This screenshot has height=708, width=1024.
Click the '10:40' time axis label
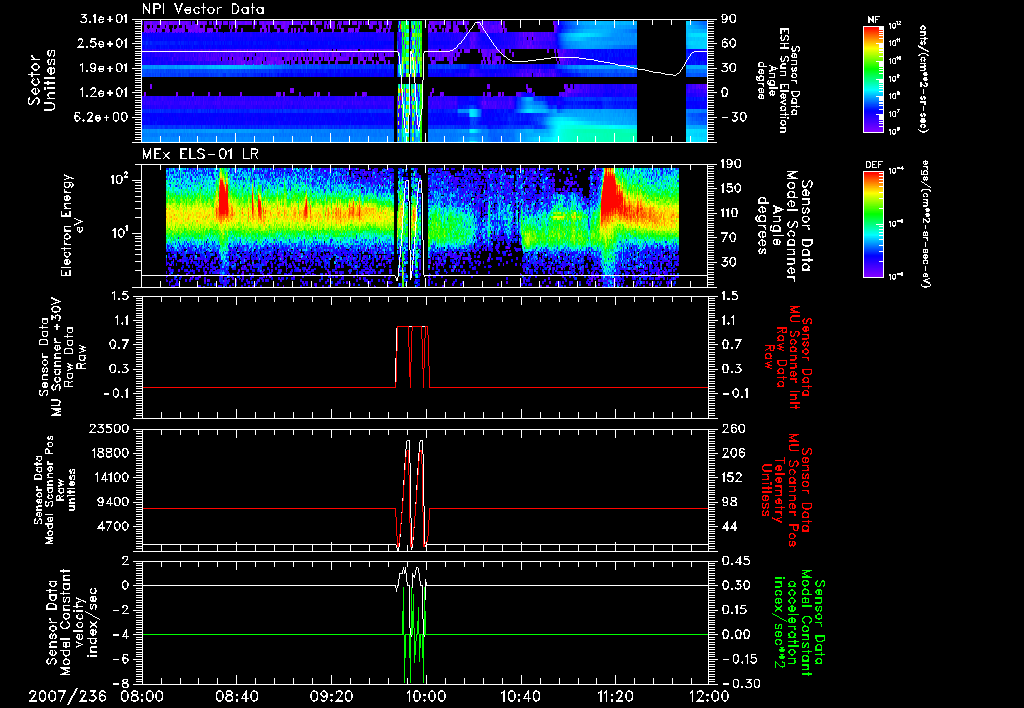[x=520, y=696]
